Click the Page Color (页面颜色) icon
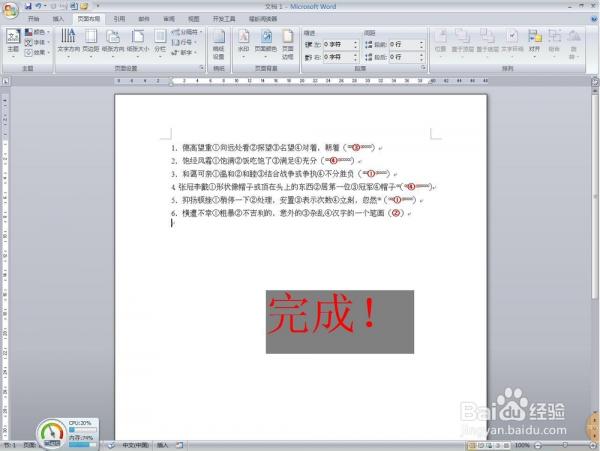Screen dimensions: 600x451 click(x=266, y=40)
